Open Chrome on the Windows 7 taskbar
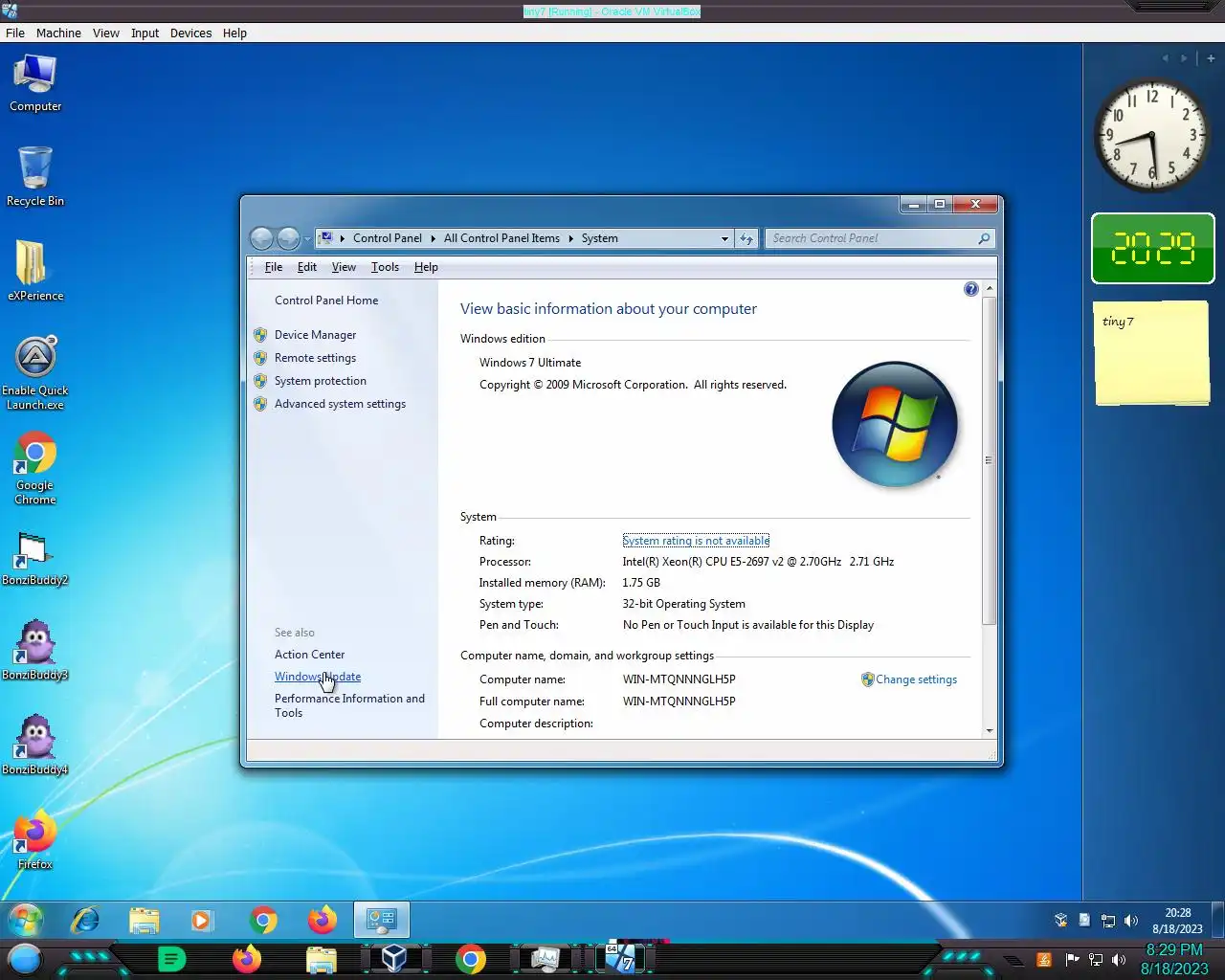The image size is (1225, 980). (263, 921)
